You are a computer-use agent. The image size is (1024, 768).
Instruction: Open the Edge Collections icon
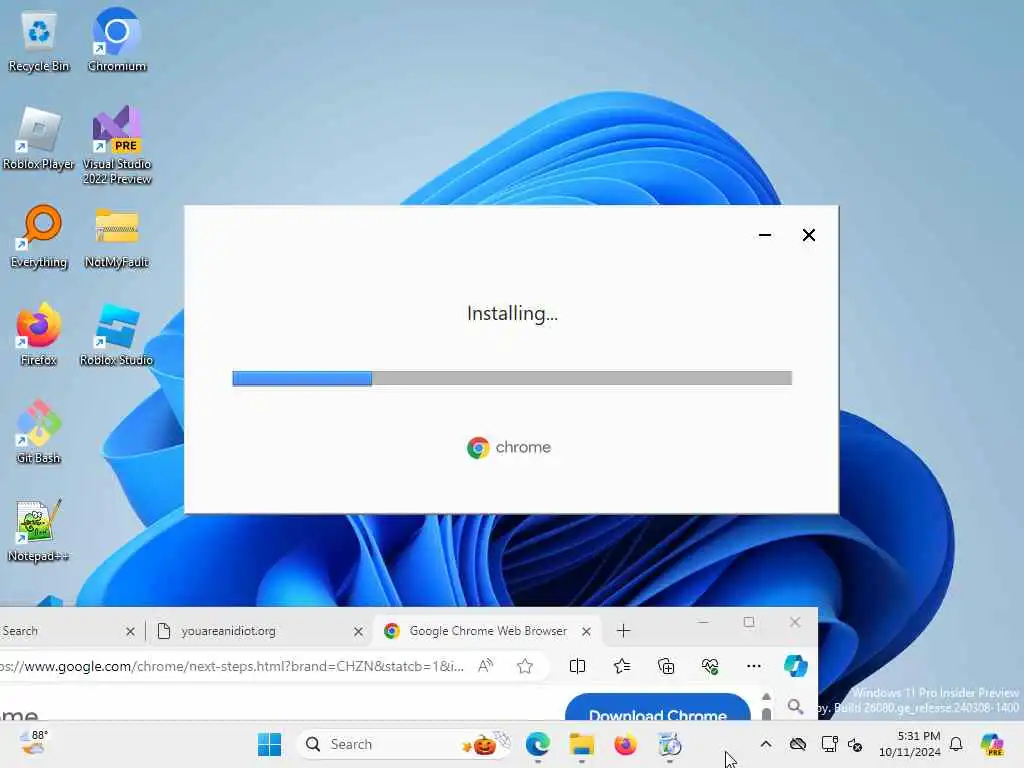(x=666, y=666)
